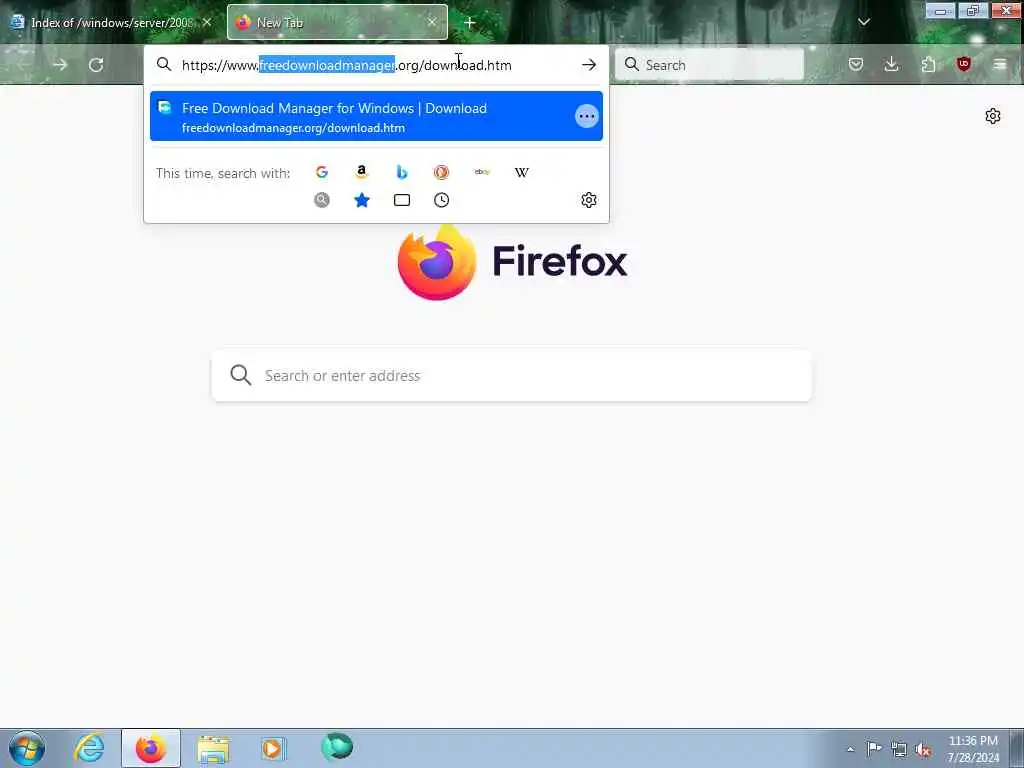1024x768 pixels.
Task: Open the green round taskbar app
Action: click(337, 747)
